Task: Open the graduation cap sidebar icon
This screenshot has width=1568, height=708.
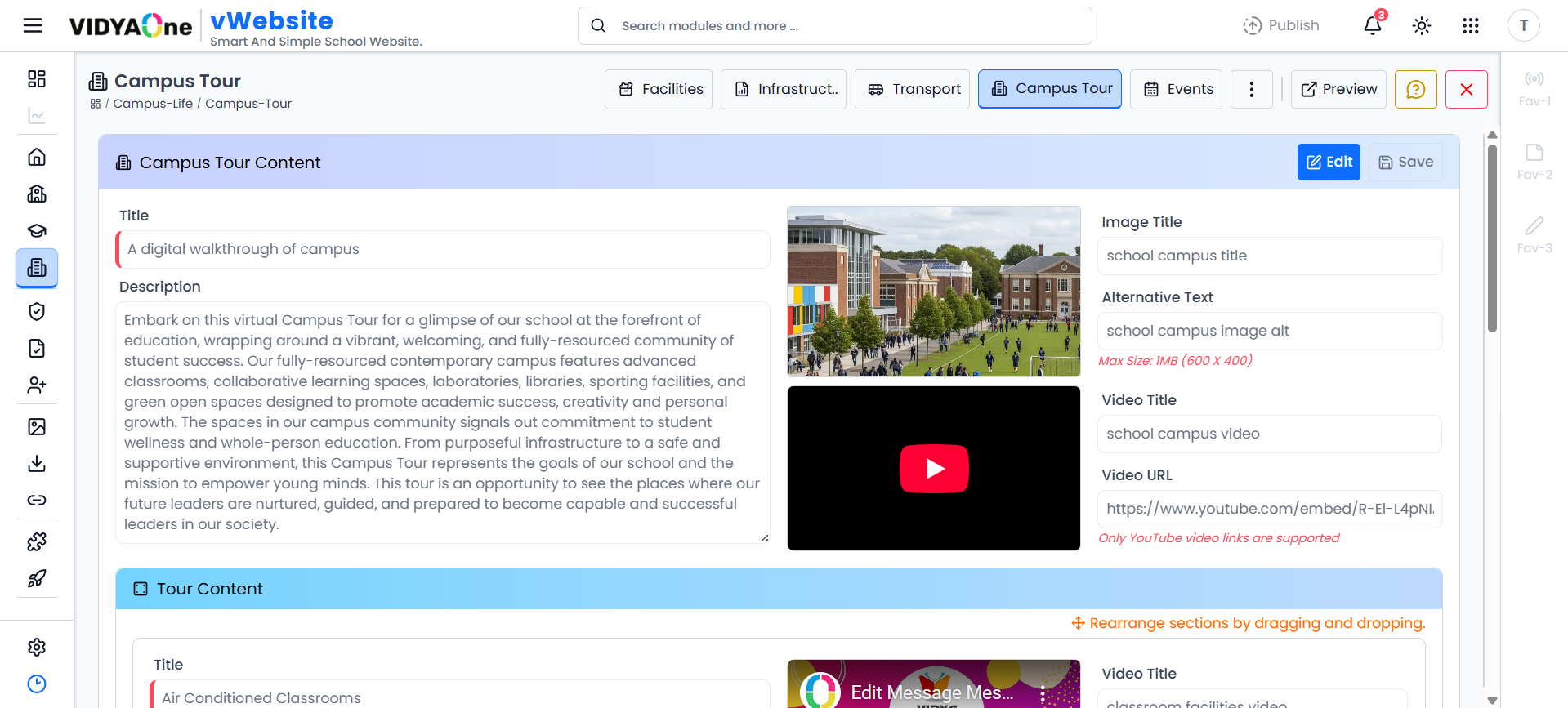Action: tap(37, 230)
